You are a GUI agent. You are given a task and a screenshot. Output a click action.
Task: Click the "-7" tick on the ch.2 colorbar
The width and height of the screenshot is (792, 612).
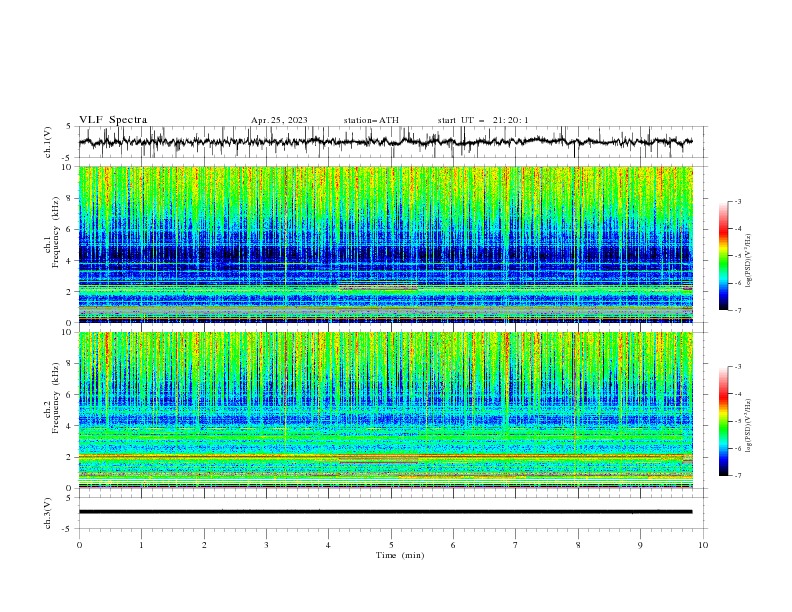coord(737,475)
